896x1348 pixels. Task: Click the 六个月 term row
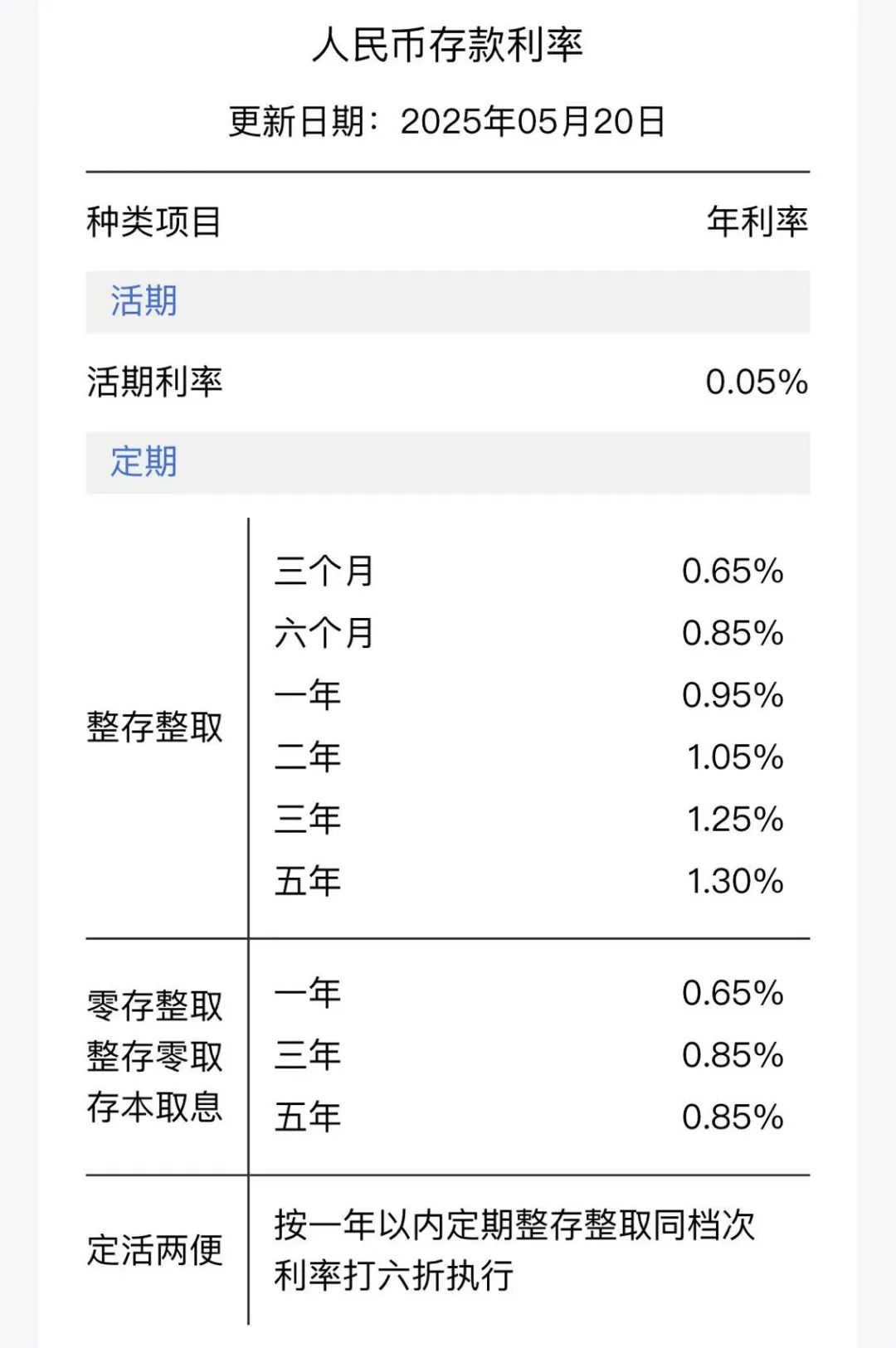click(x=324, y=634)
